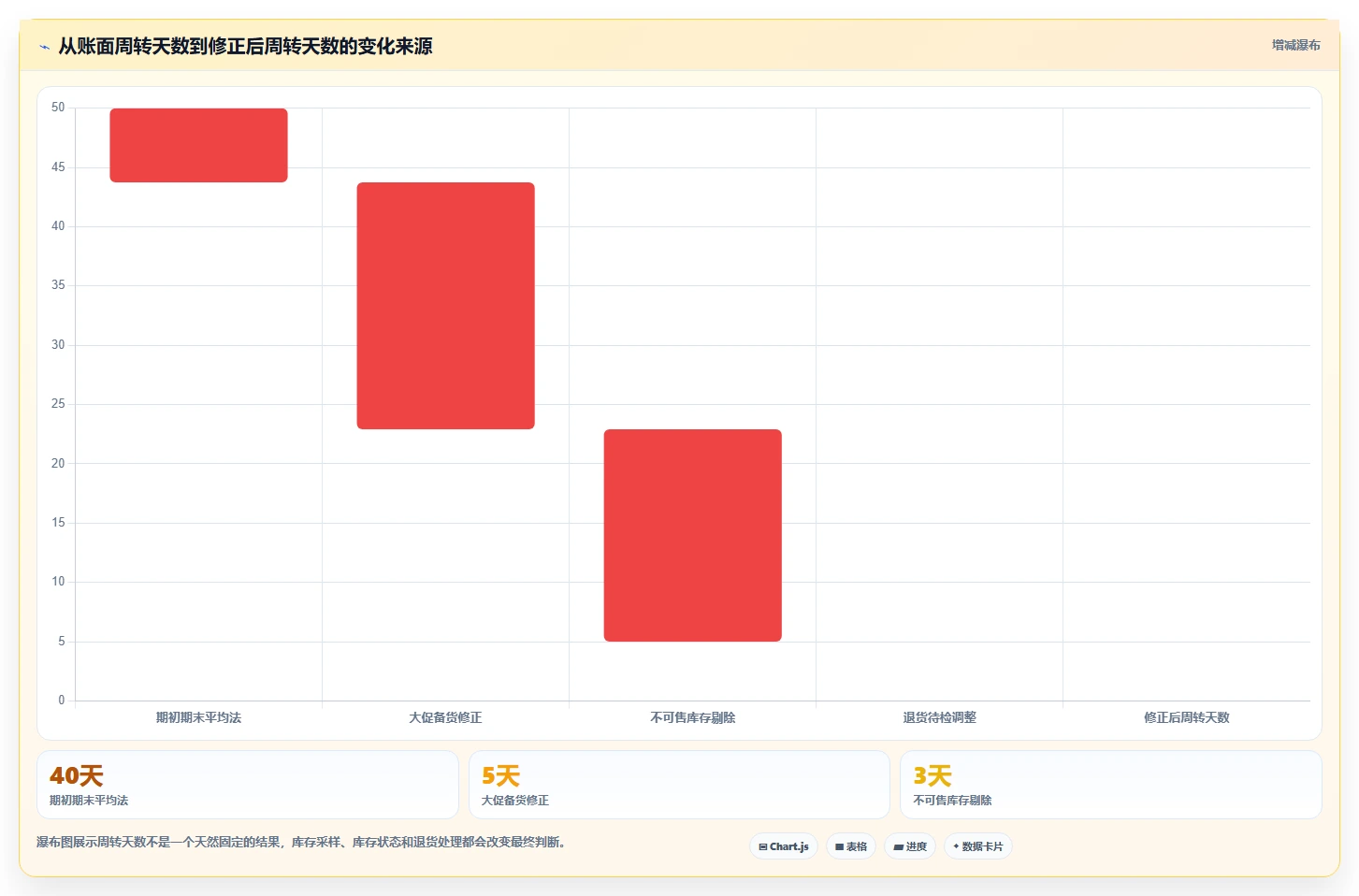Screen dimensions: 1359x896
Task: Select the 数据卡片 tag chip
Action: [x=978, y=846]
